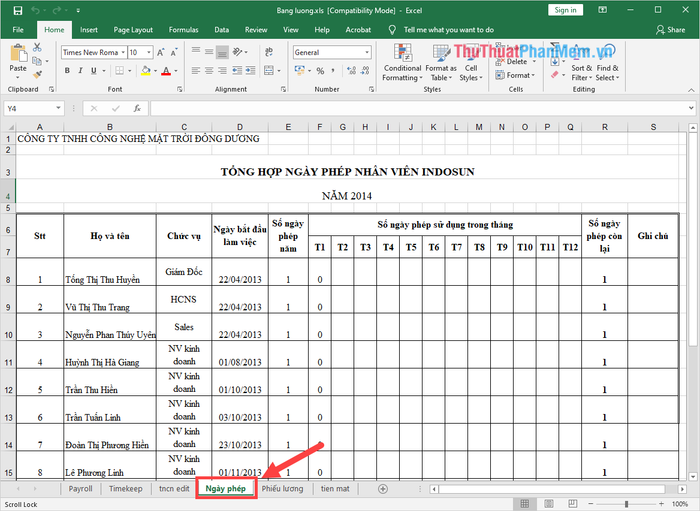Open the Timekeep sheet tab

(x=125, y=489)
